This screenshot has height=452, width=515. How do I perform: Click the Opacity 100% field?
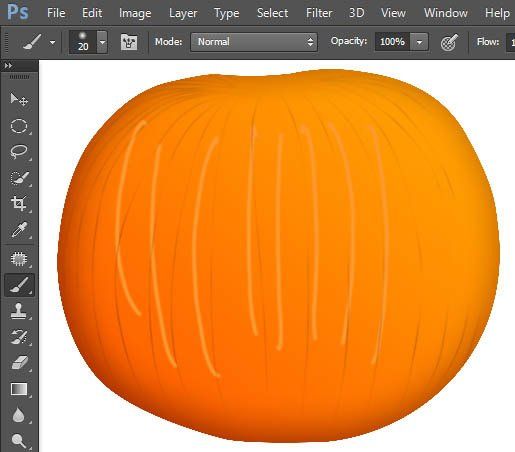[393, 42]
